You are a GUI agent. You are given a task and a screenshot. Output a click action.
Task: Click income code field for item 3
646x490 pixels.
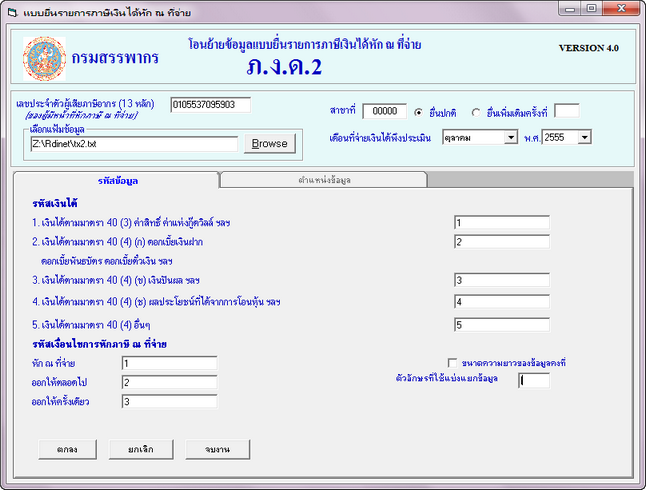(502, 280)
